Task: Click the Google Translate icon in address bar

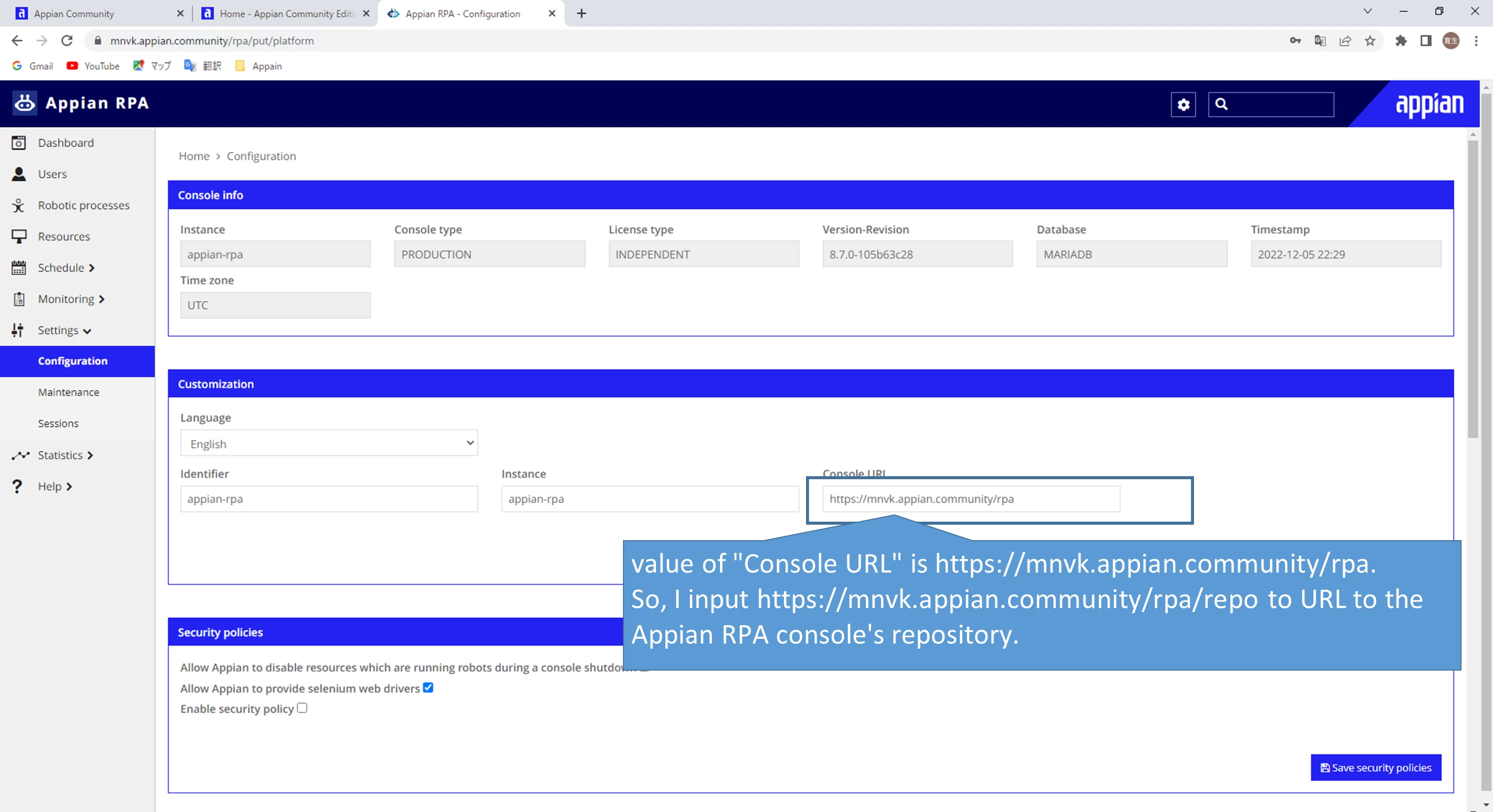Action: [x=1319, y=40]
